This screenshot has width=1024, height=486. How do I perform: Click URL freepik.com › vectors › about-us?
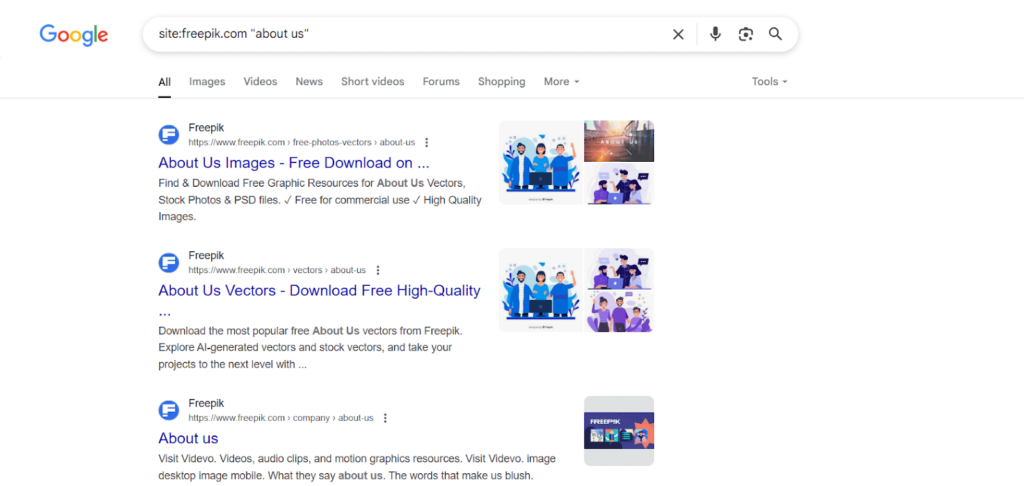[x=277, y=270]
